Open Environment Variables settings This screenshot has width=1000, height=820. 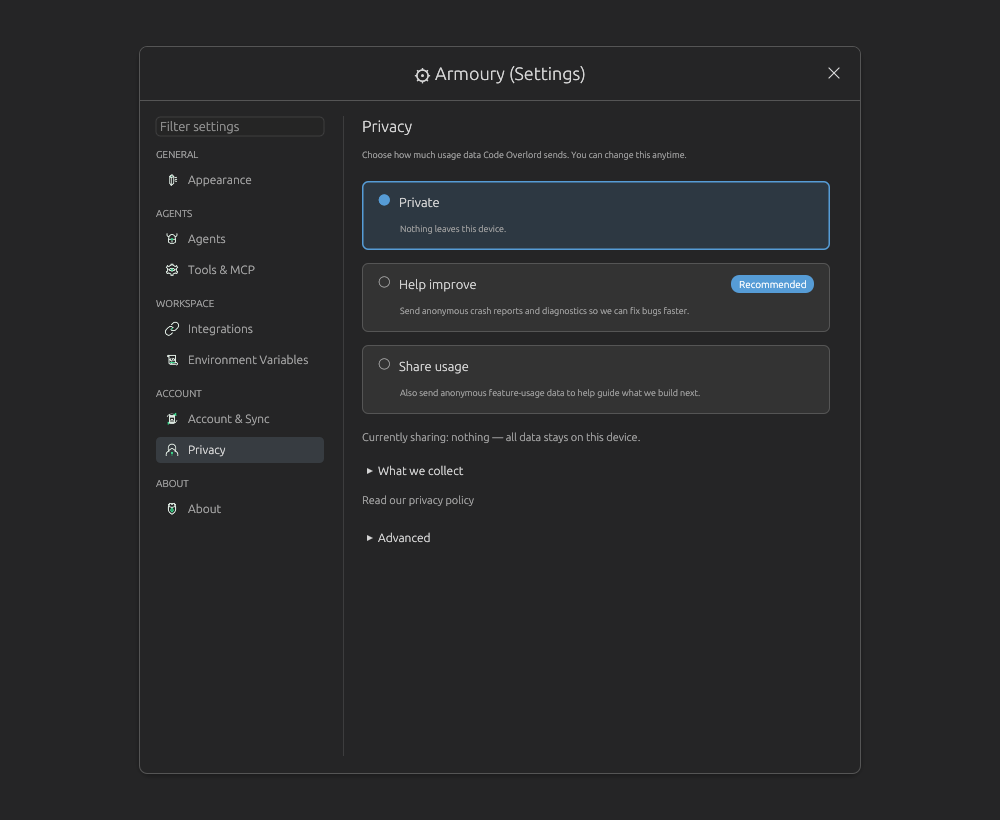240,360
